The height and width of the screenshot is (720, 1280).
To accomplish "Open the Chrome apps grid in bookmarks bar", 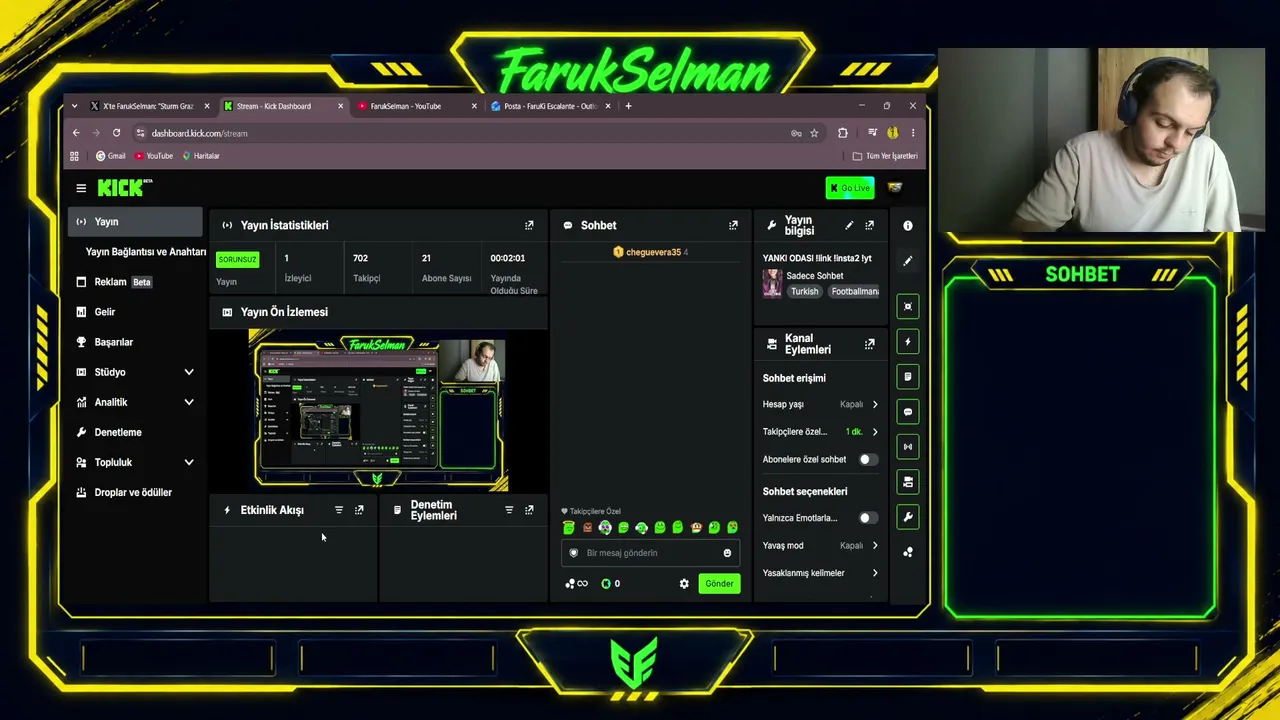I will click(x=74, y=156).
